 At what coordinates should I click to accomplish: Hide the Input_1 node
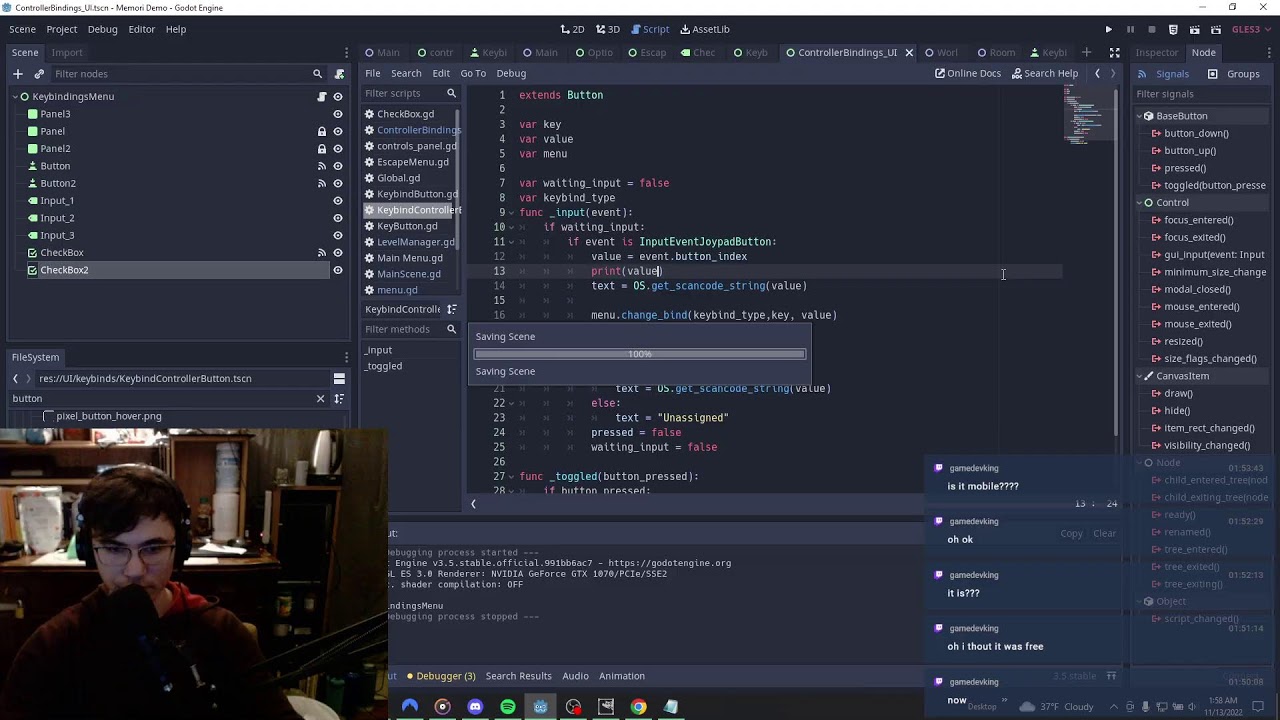(338, 201)
